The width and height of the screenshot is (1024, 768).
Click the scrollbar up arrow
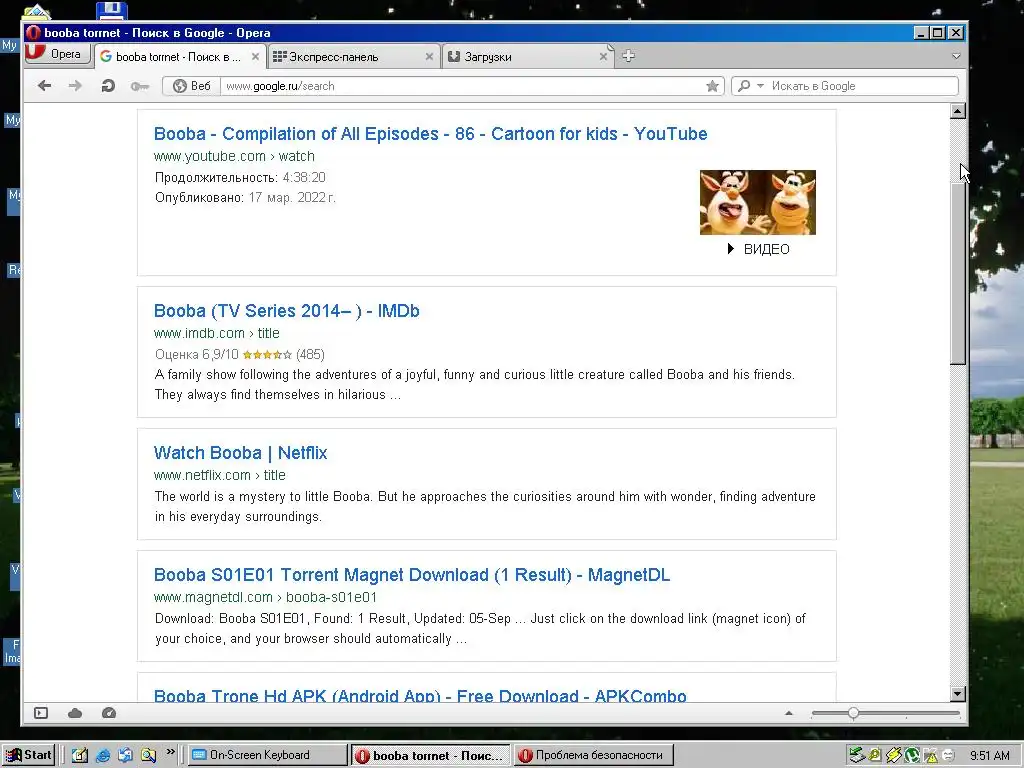pos(957,111)
